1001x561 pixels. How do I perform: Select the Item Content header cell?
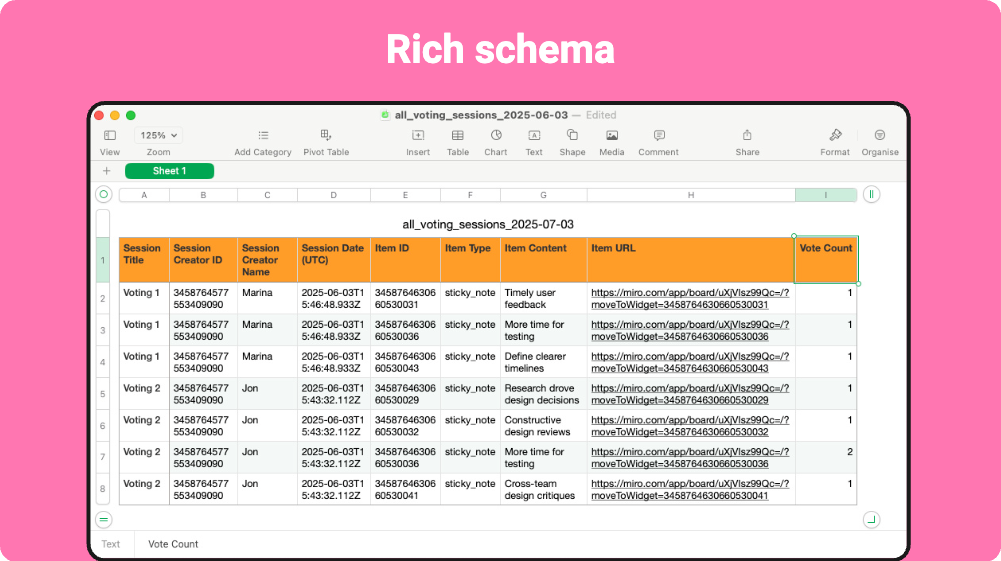tap(543, 260)
